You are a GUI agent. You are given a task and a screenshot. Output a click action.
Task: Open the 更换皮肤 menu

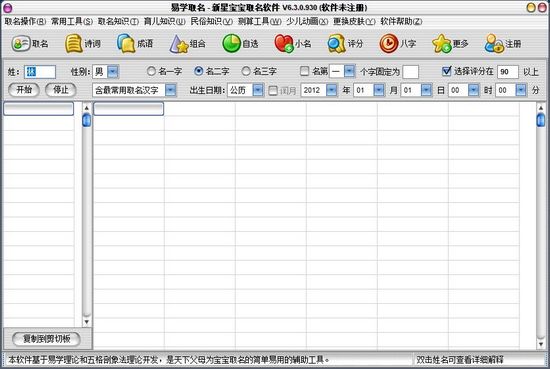pyautogui.click(x=354, y=21)
